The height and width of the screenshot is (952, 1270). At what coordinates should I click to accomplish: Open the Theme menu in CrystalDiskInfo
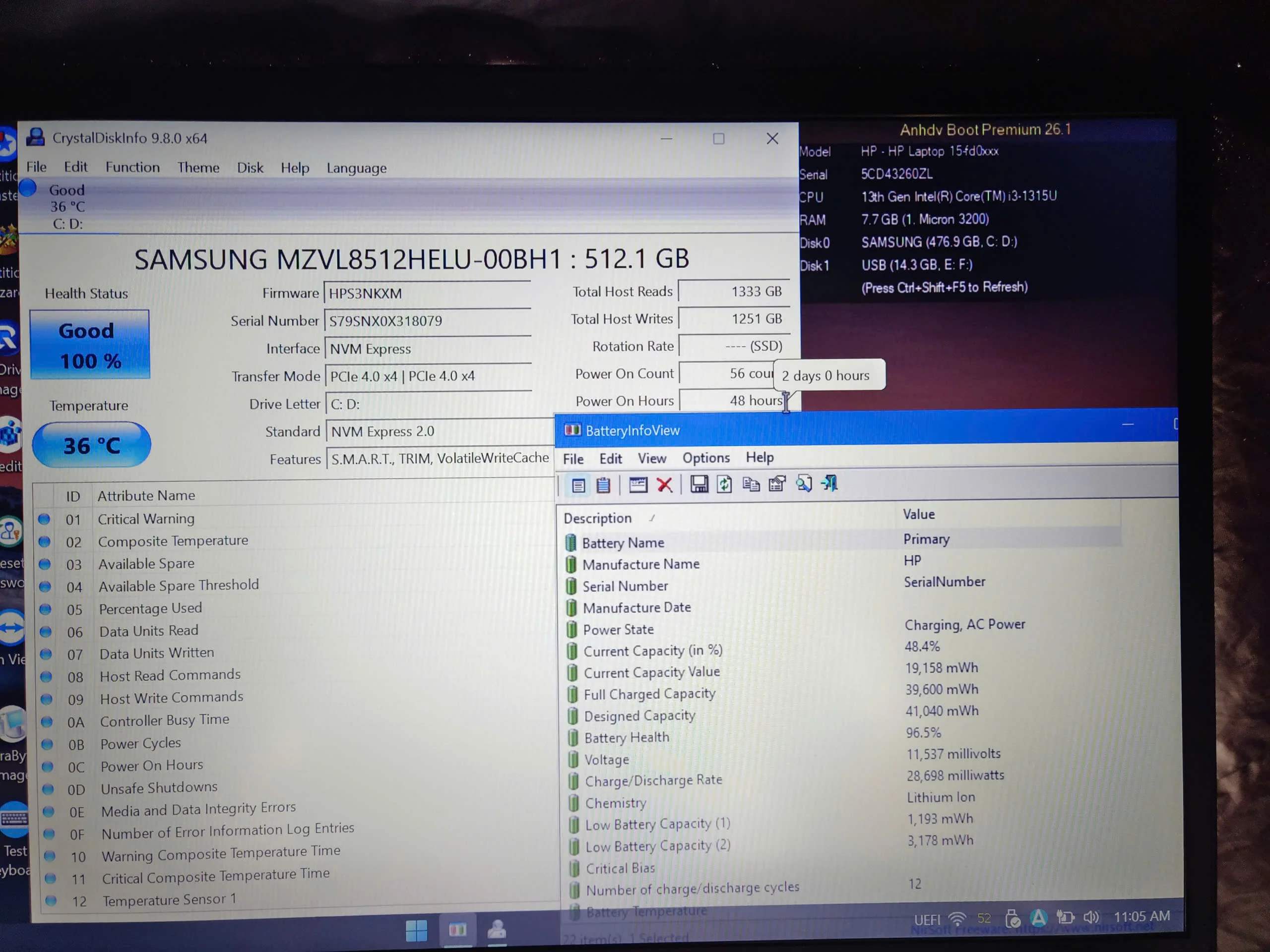coord(198,168)
